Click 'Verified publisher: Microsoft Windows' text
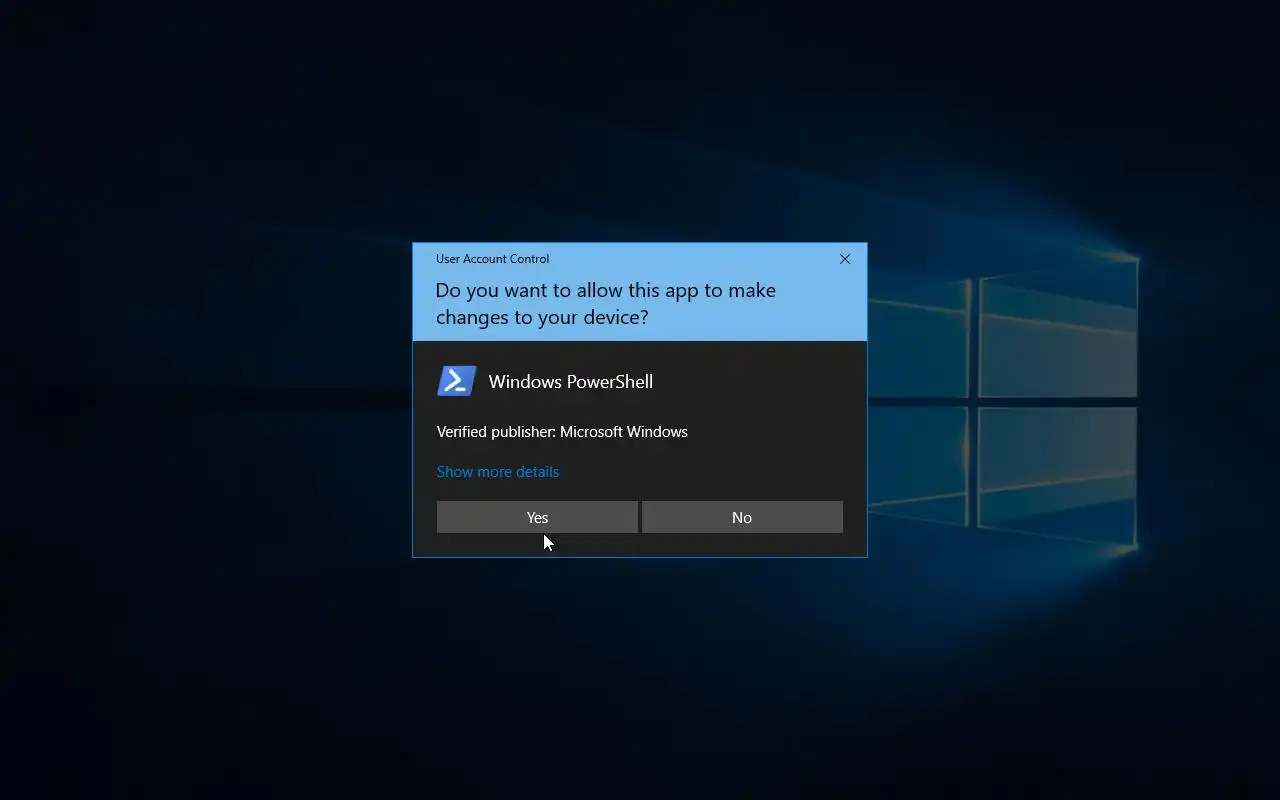 tap(562, 432)
